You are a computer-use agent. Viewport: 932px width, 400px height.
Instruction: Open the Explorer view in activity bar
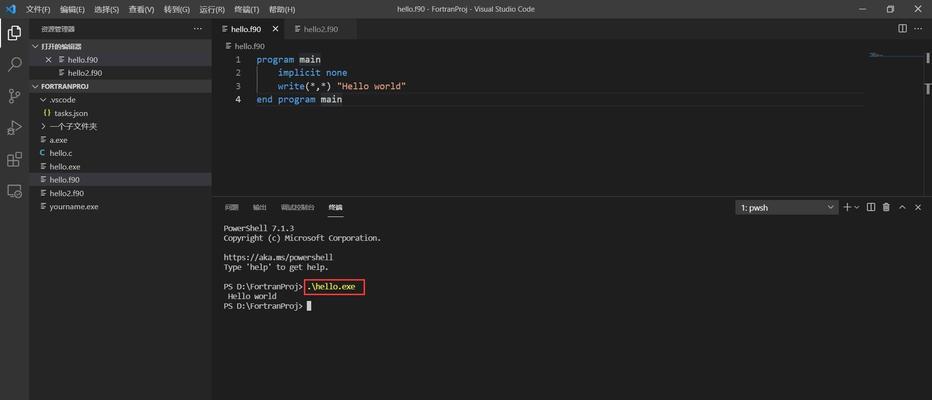coord(14,33)
